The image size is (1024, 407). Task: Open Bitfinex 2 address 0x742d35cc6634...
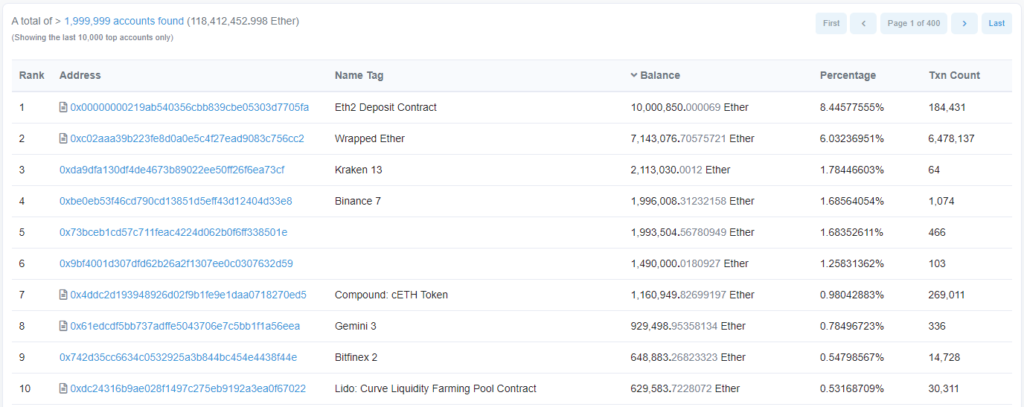(178, 357)
